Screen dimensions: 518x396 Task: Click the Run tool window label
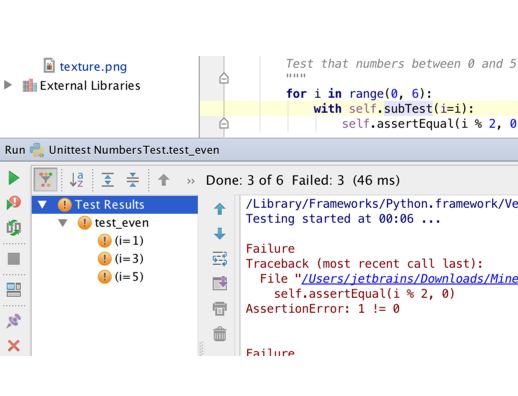[x=15, y=150]
